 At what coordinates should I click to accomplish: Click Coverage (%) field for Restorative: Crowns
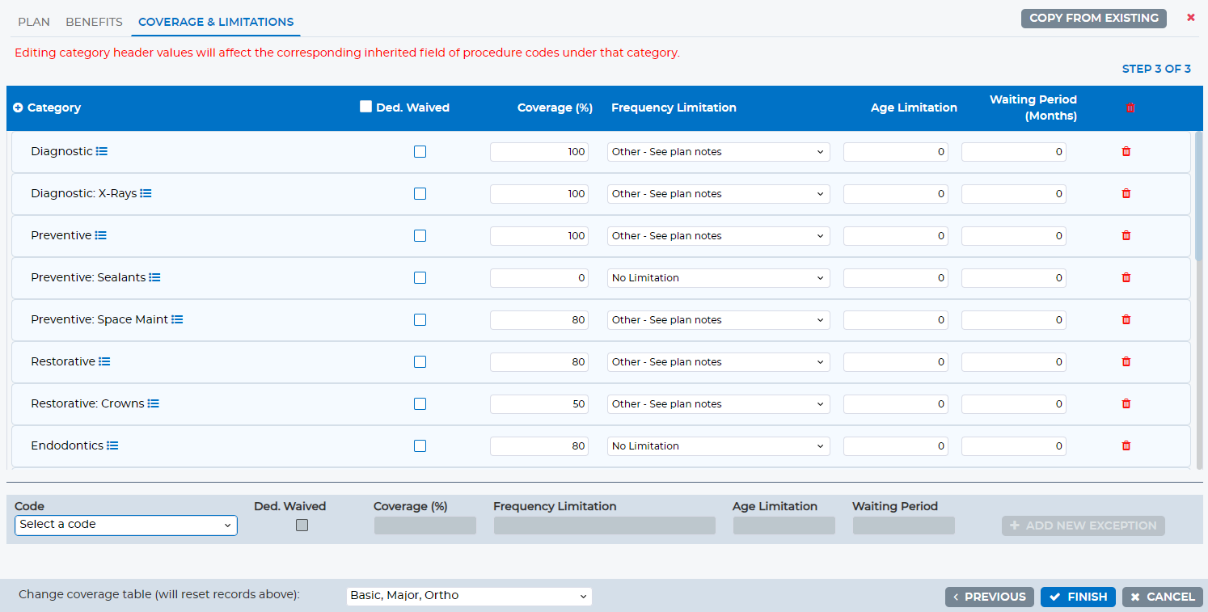540,404
